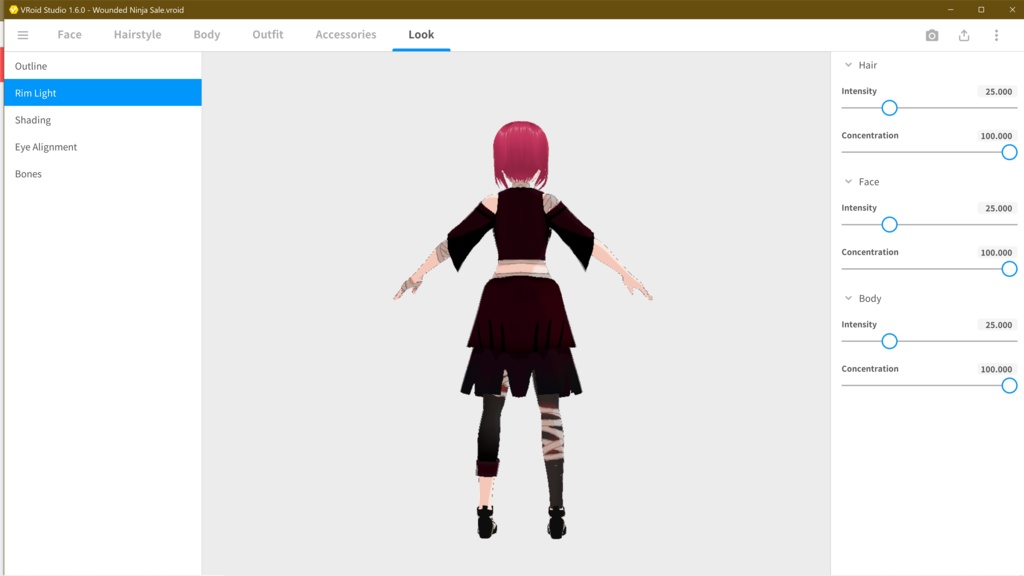The width and height of the screenshot is (1024, 576).
Task: Adjust the Hair Intensity slider handle
Action: [889, 107]
